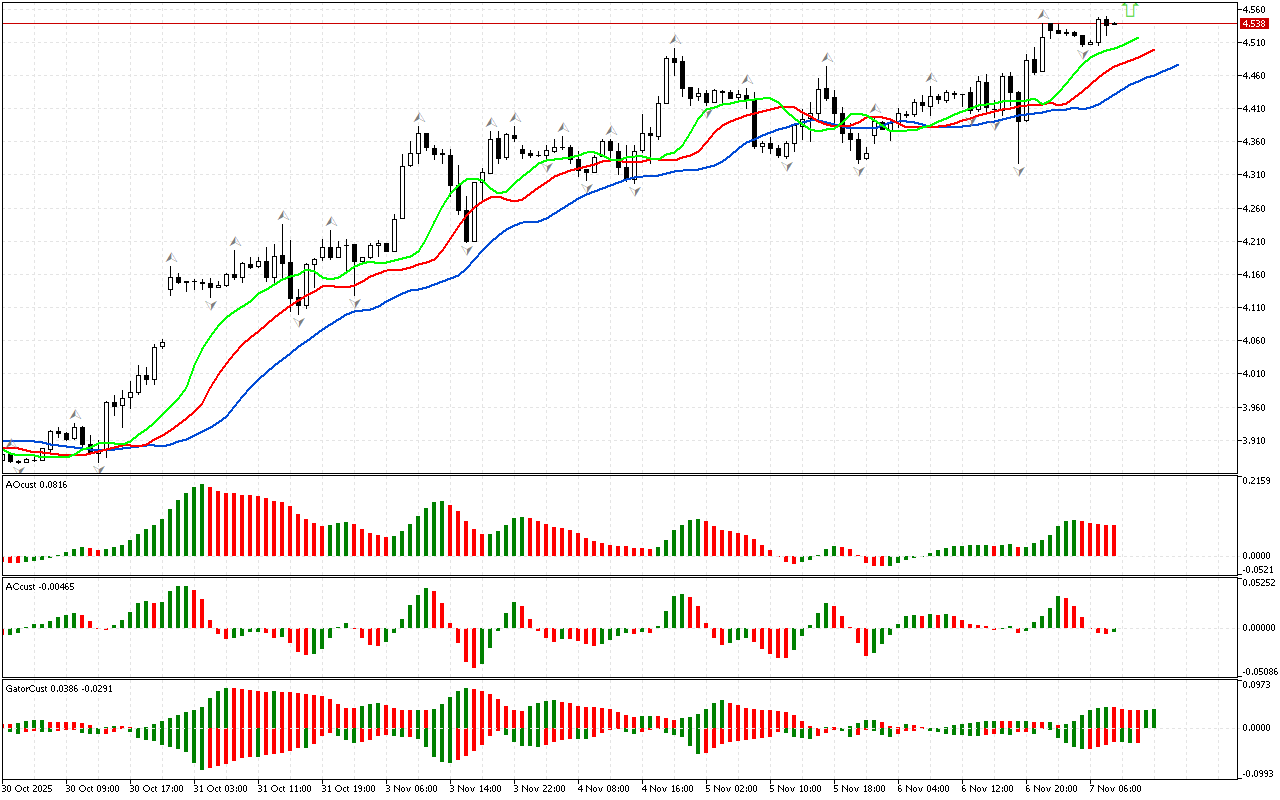Click the ACcust indicator label
This screenshot has height=800, width=1280.
pyautogui.click(x=39, y=587)
